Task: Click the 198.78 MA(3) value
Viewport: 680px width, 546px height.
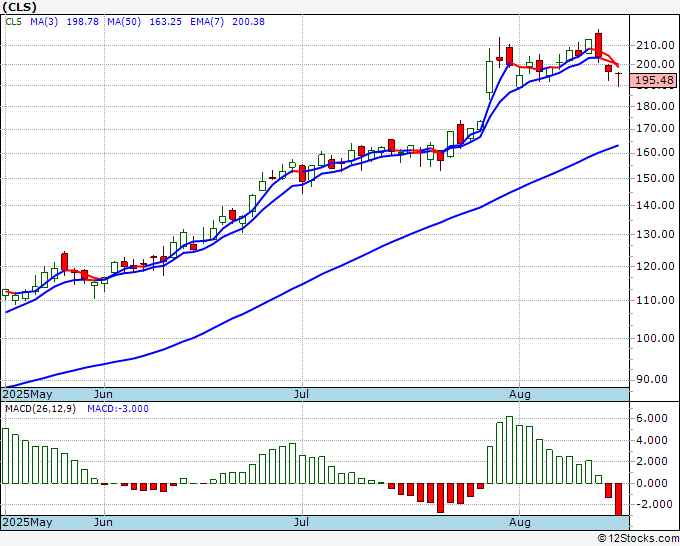Action: (82, 22)
